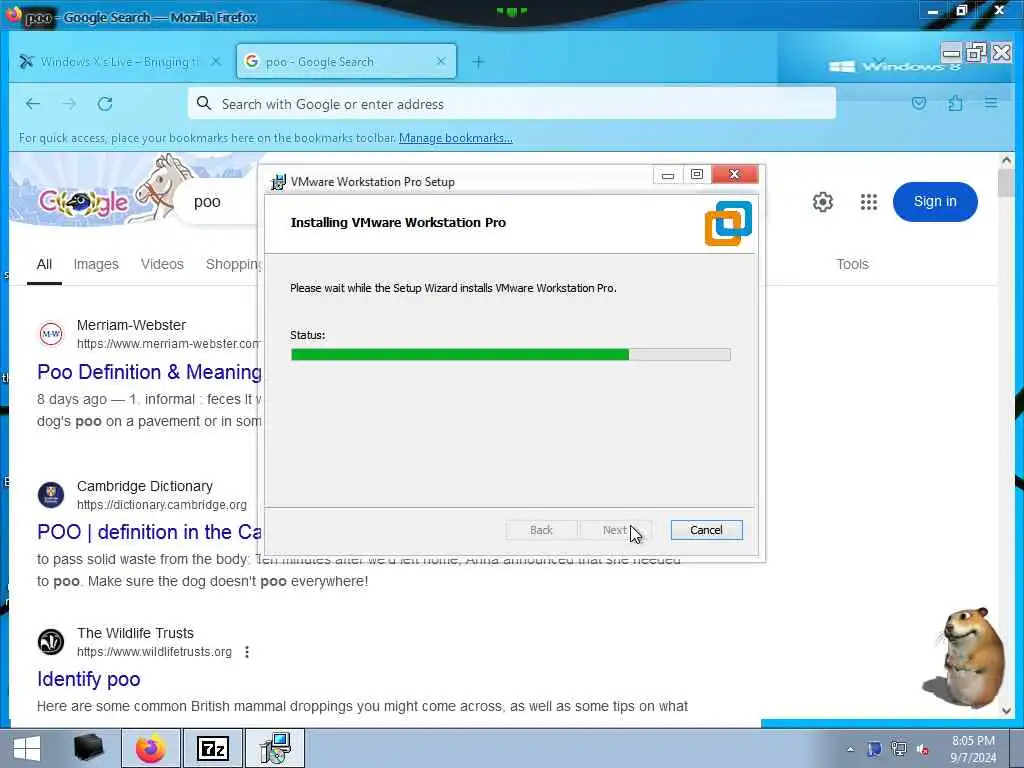
Task: Select the poo - Google Search tab
Action: 346,61
